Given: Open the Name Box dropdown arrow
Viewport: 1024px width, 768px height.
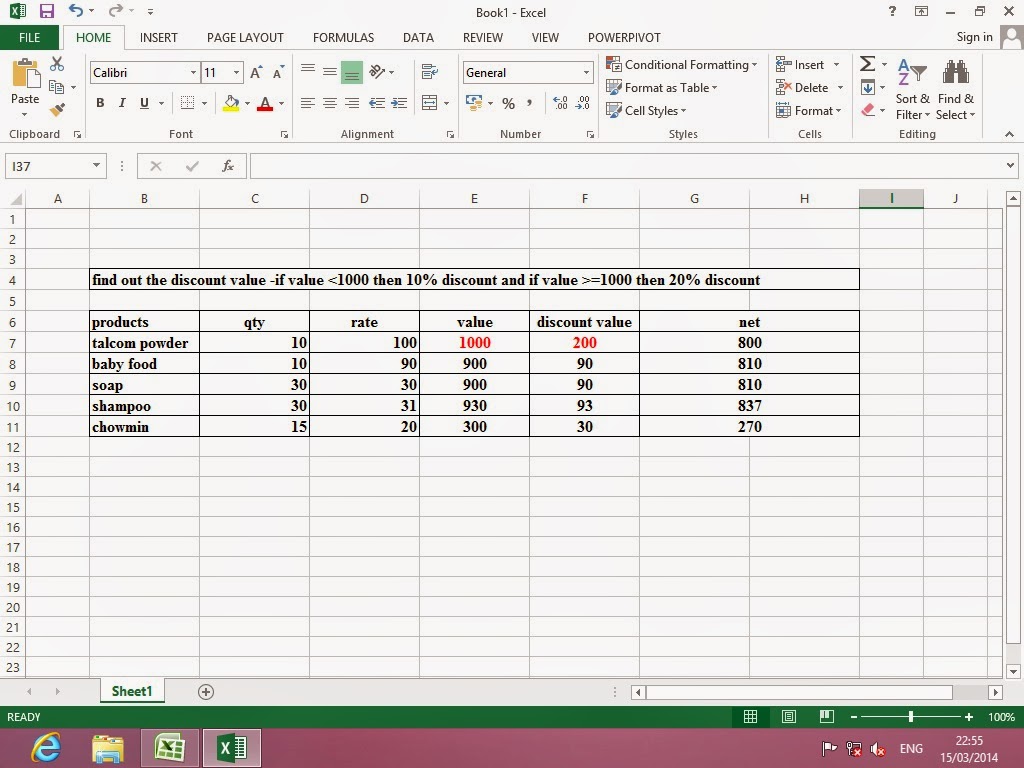Looking at the screenshot, I should [x=96, y=165].
